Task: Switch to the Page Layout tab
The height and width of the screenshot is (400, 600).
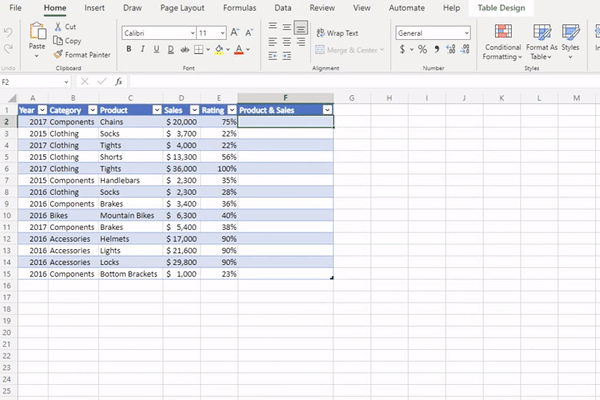Action: (182, 8)
